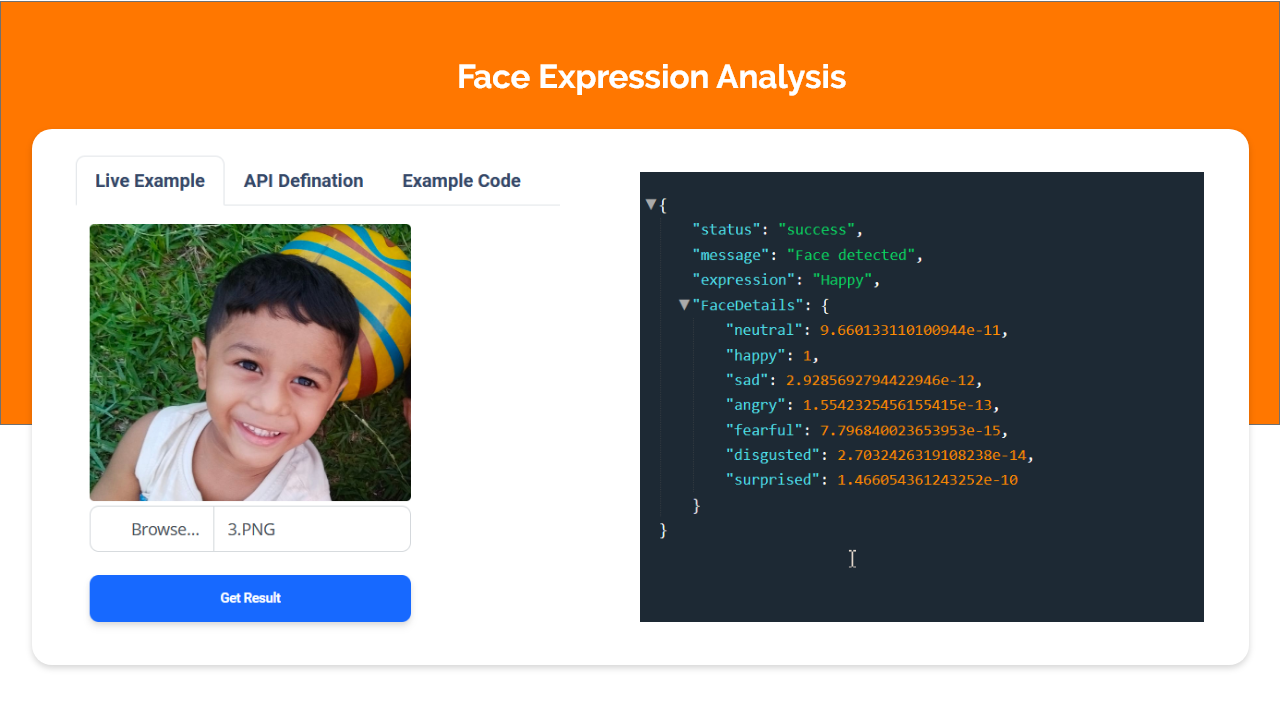The image size is (1280, 720).
Task: Click the blue Get Result button
Action: 250,598
